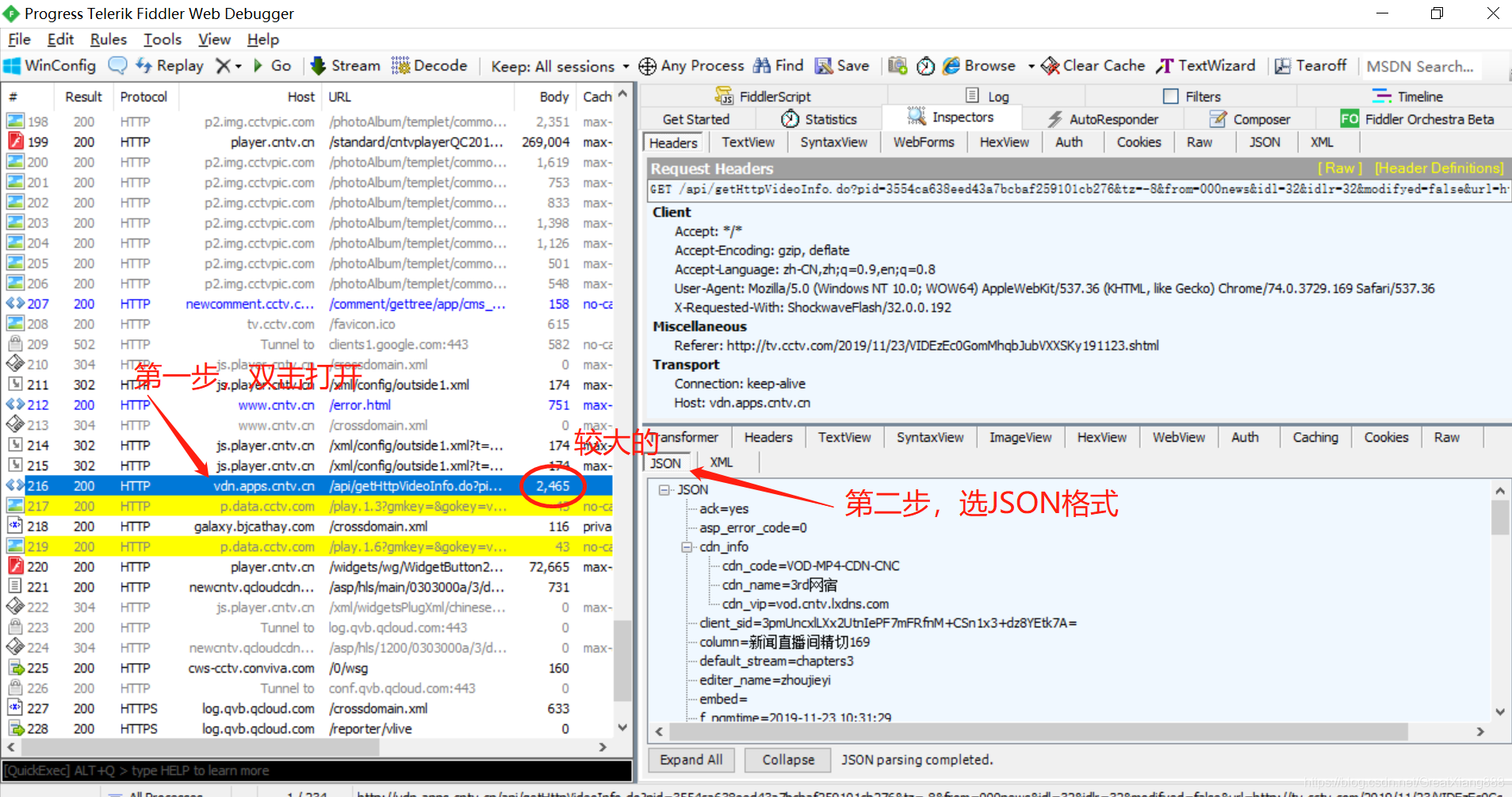The width and height of the screenshot is (1512, 797).
Task: Collapse the cdn_info tree node
Action: pos(687,547)
